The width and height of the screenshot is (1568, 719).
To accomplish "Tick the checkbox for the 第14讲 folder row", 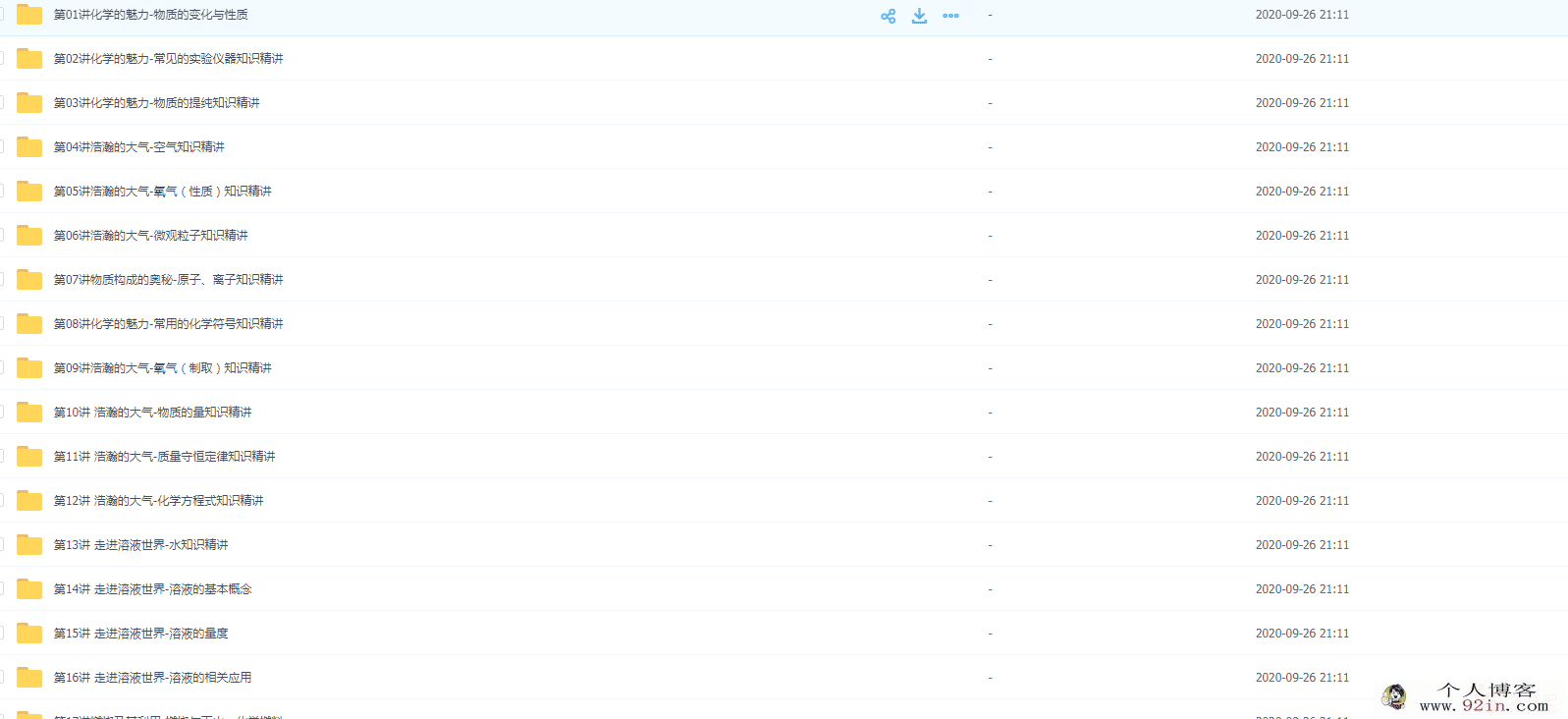I will (x=2, y=588).
